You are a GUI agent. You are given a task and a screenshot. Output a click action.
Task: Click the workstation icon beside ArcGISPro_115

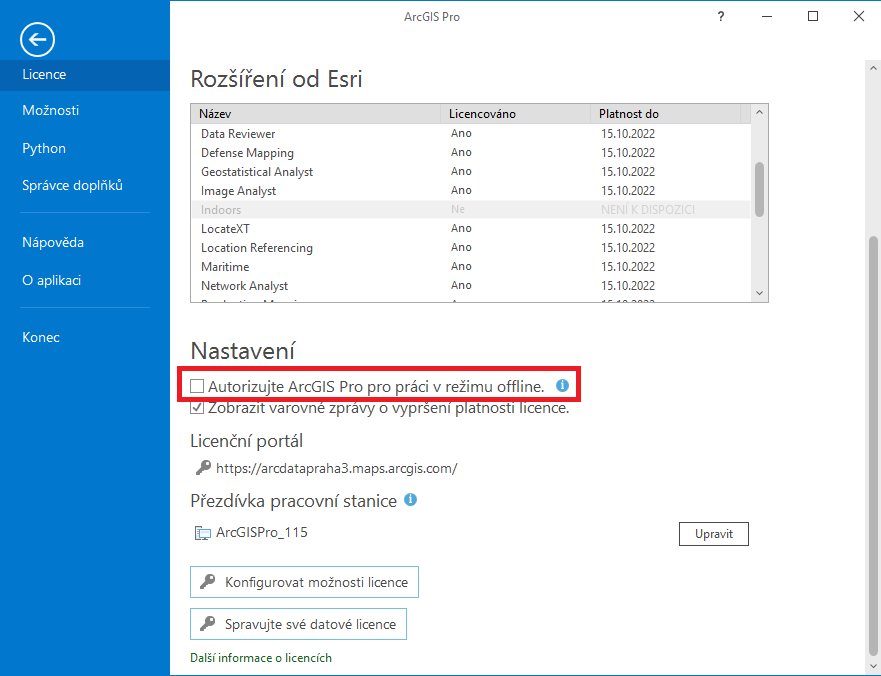coord(202,533)
